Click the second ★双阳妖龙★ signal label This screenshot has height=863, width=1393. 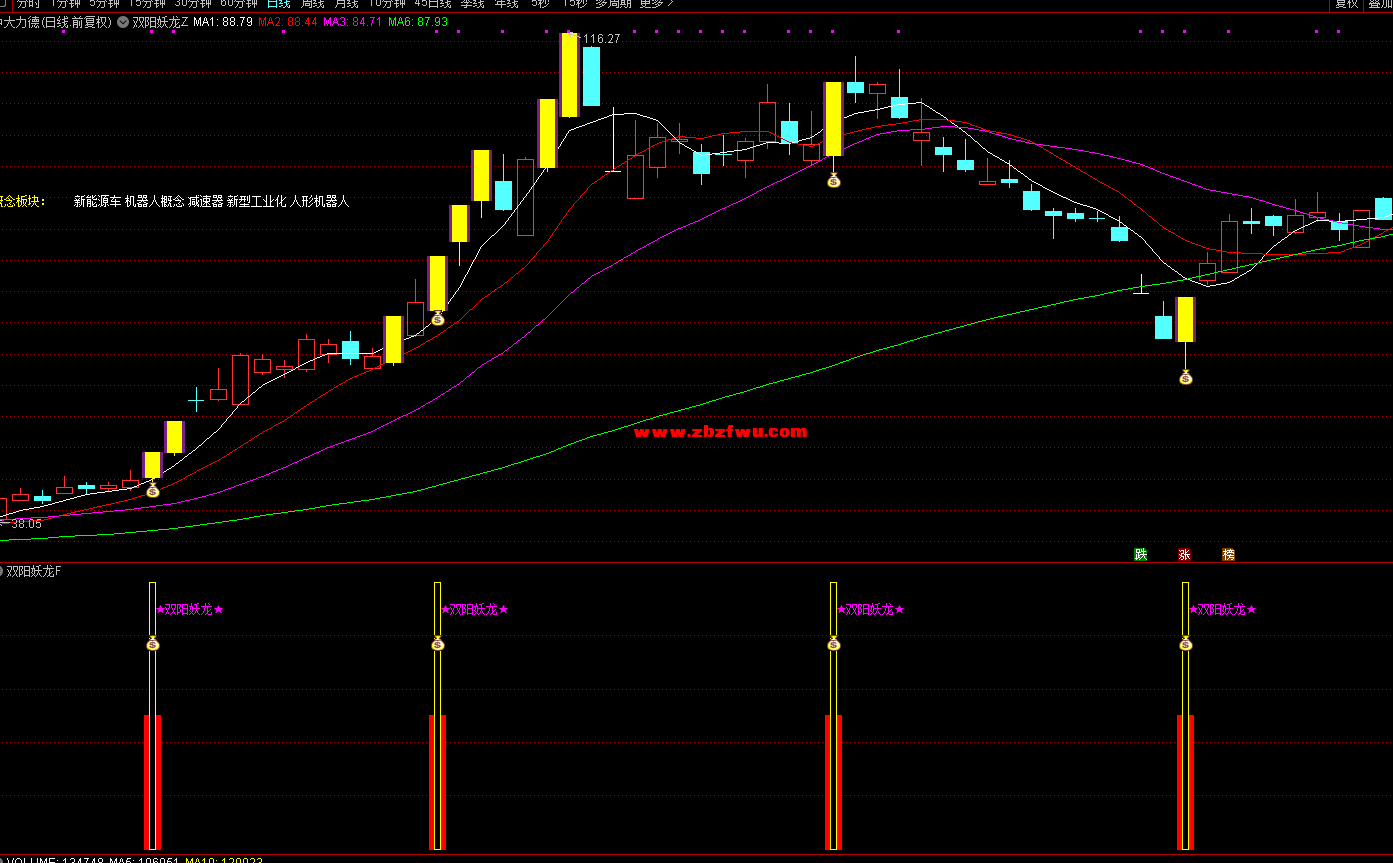(x=475, y=609)
